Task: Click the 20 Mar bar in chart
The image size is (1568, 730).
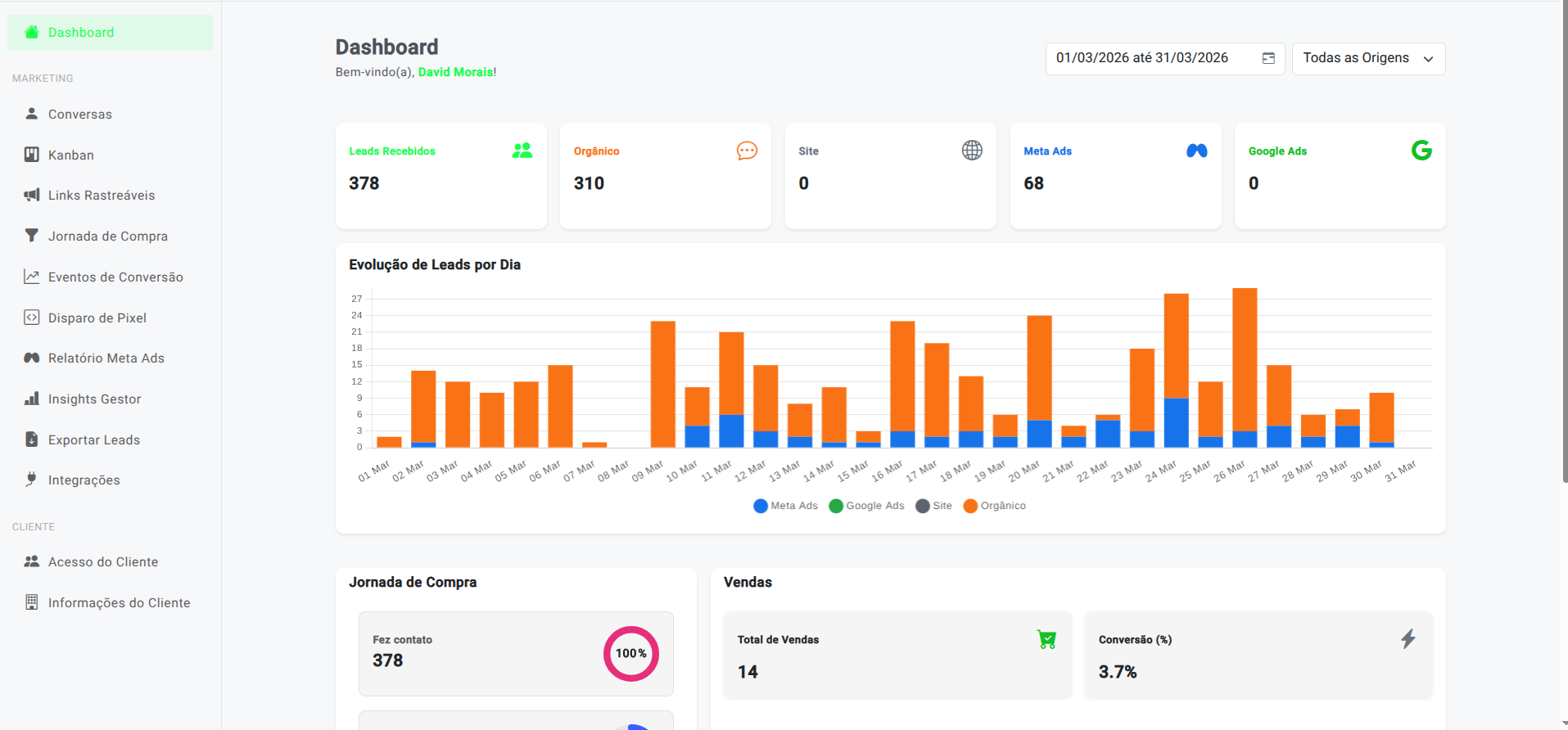Action: pos(1039,381)
